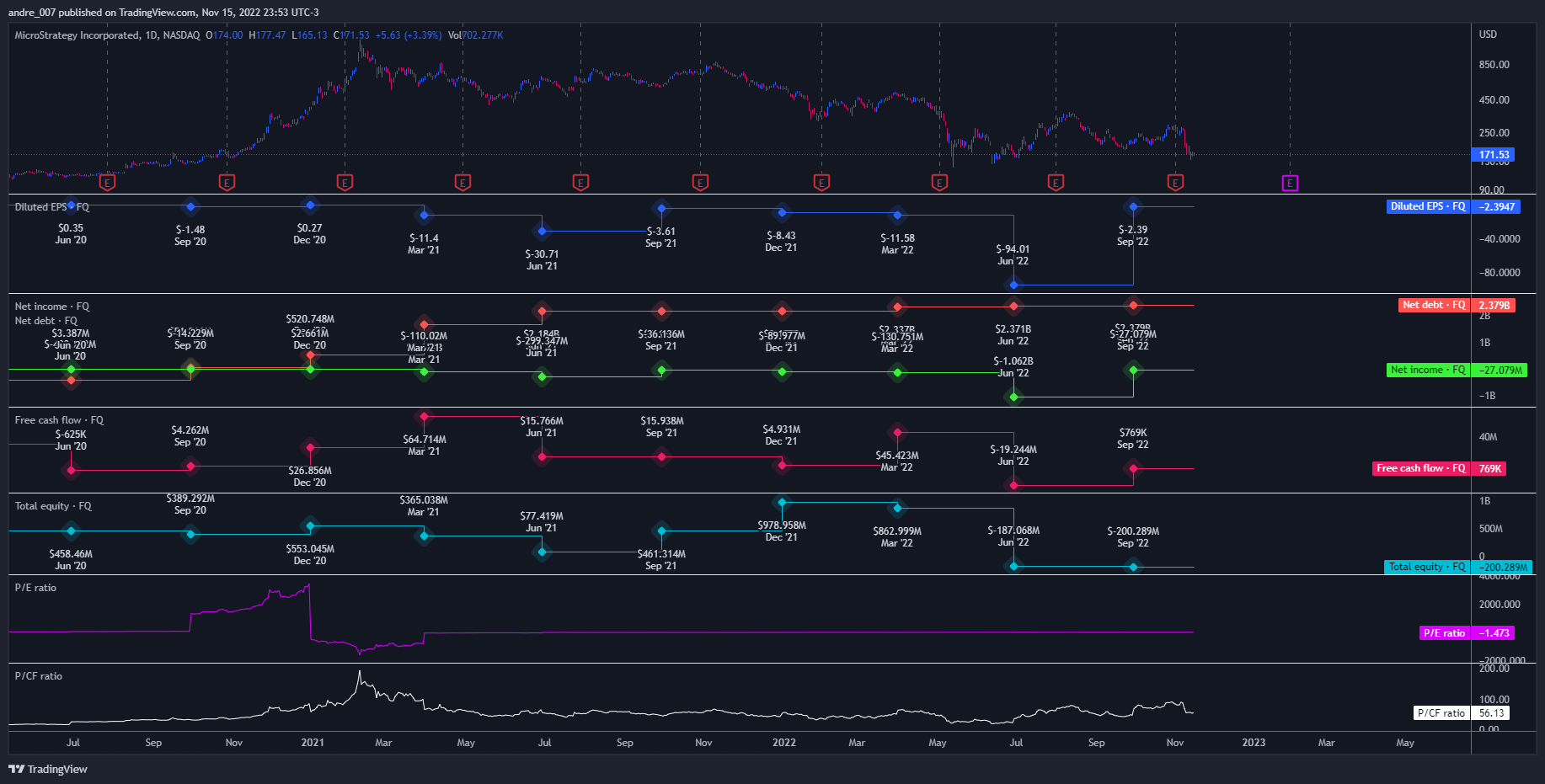Click the blue Diluted EPS diamond for Jun '22
The height and width of the screenshot is (784, 1545).
coord(1013,285)
